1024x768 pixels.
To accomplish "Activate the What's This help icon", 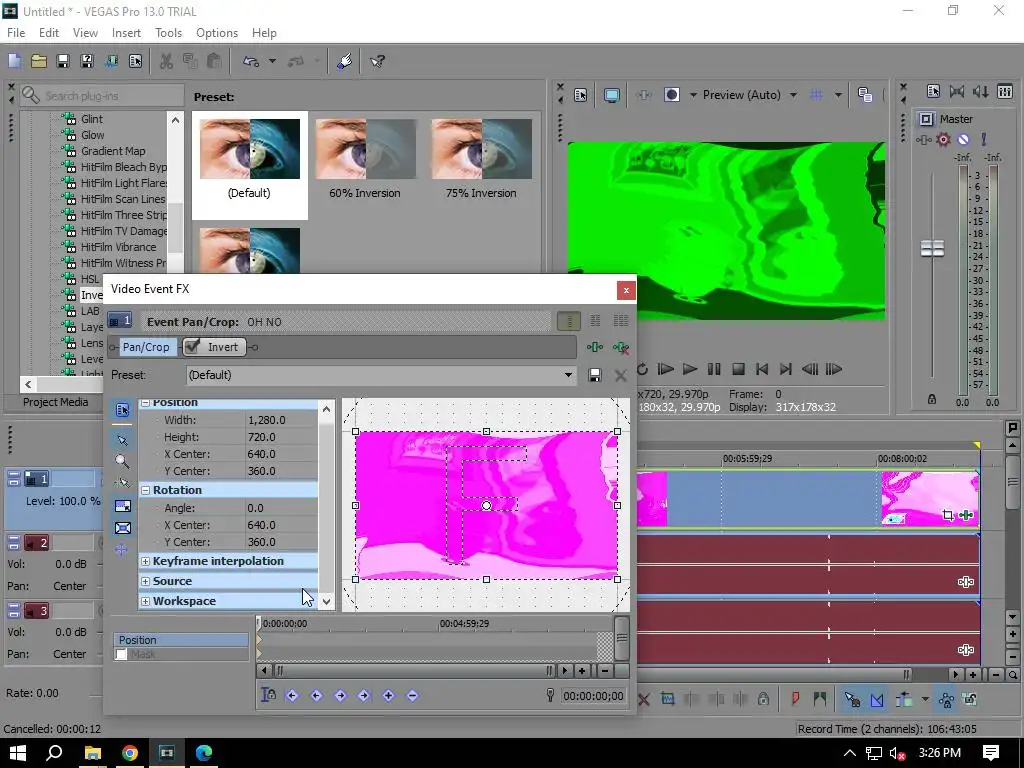I will click(x=377, y=61).
